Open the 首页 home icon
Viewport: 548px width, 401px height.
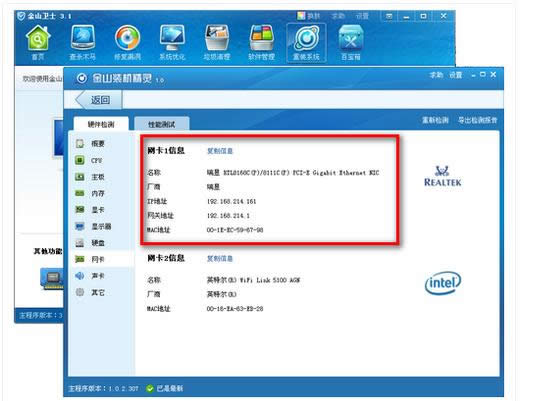point(38,43)
